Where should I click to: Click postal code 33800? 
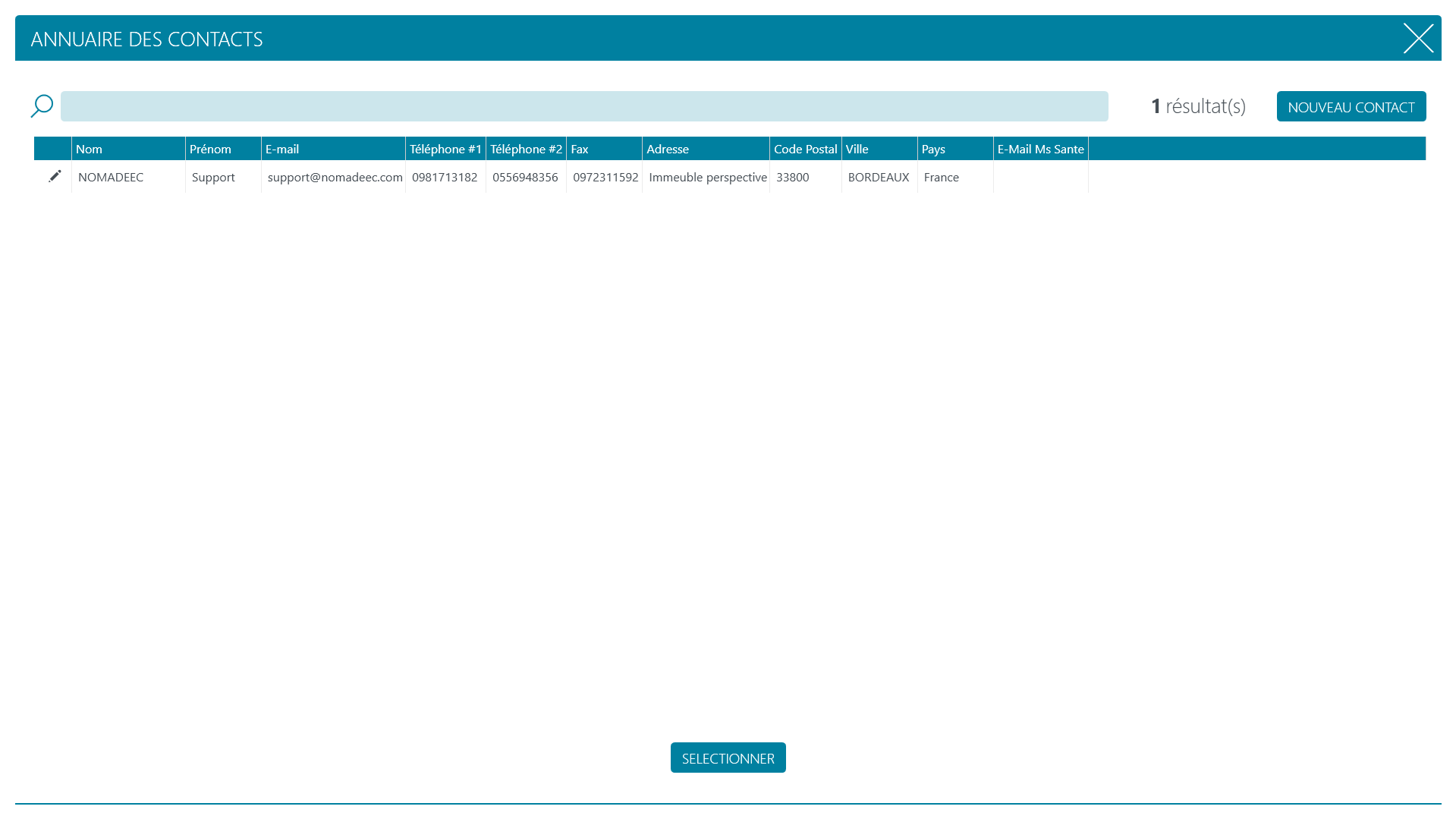pos(805,177)
